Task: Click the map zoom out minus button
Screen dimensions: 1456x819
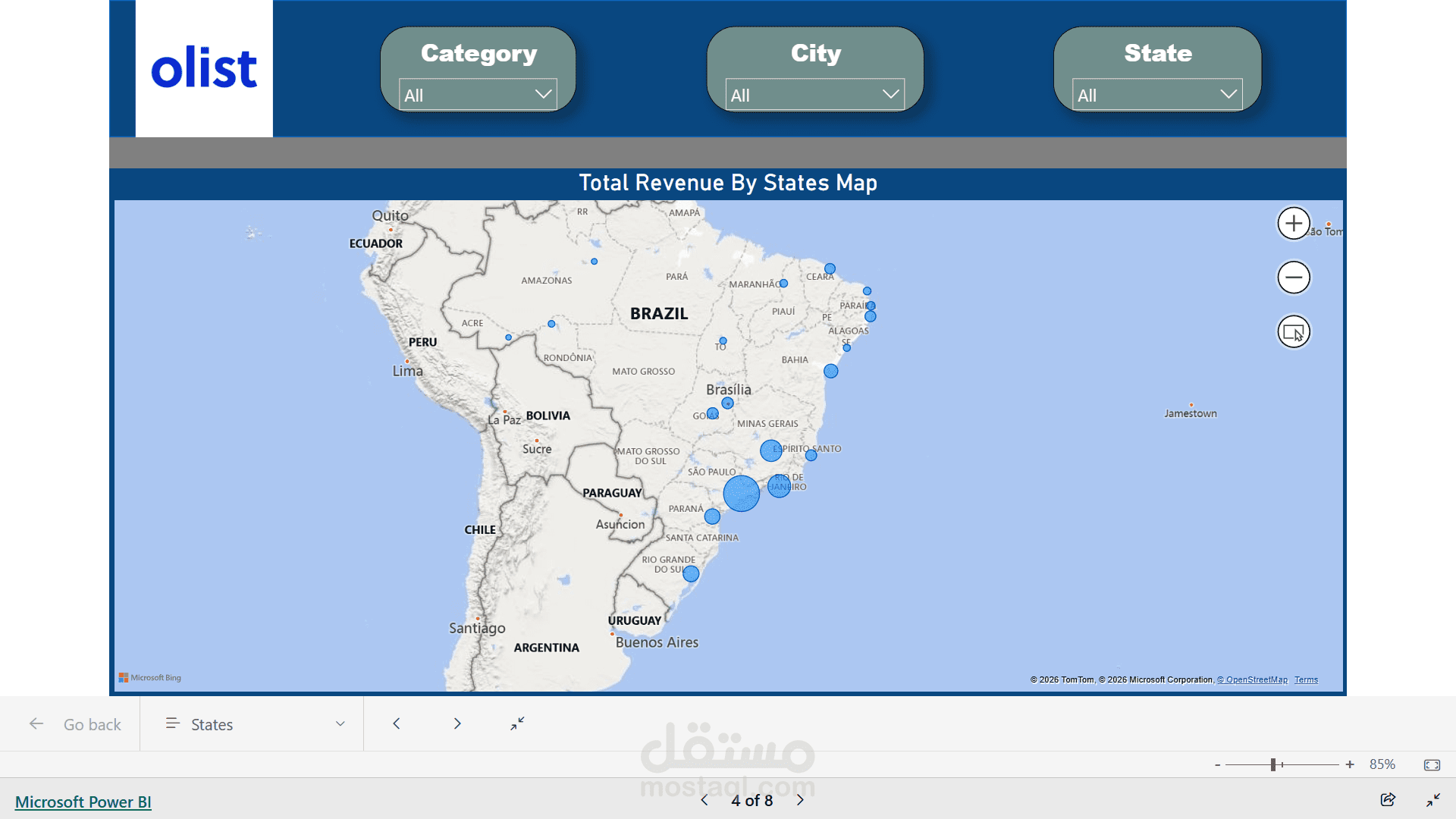Action: (x=1294, y=278)
